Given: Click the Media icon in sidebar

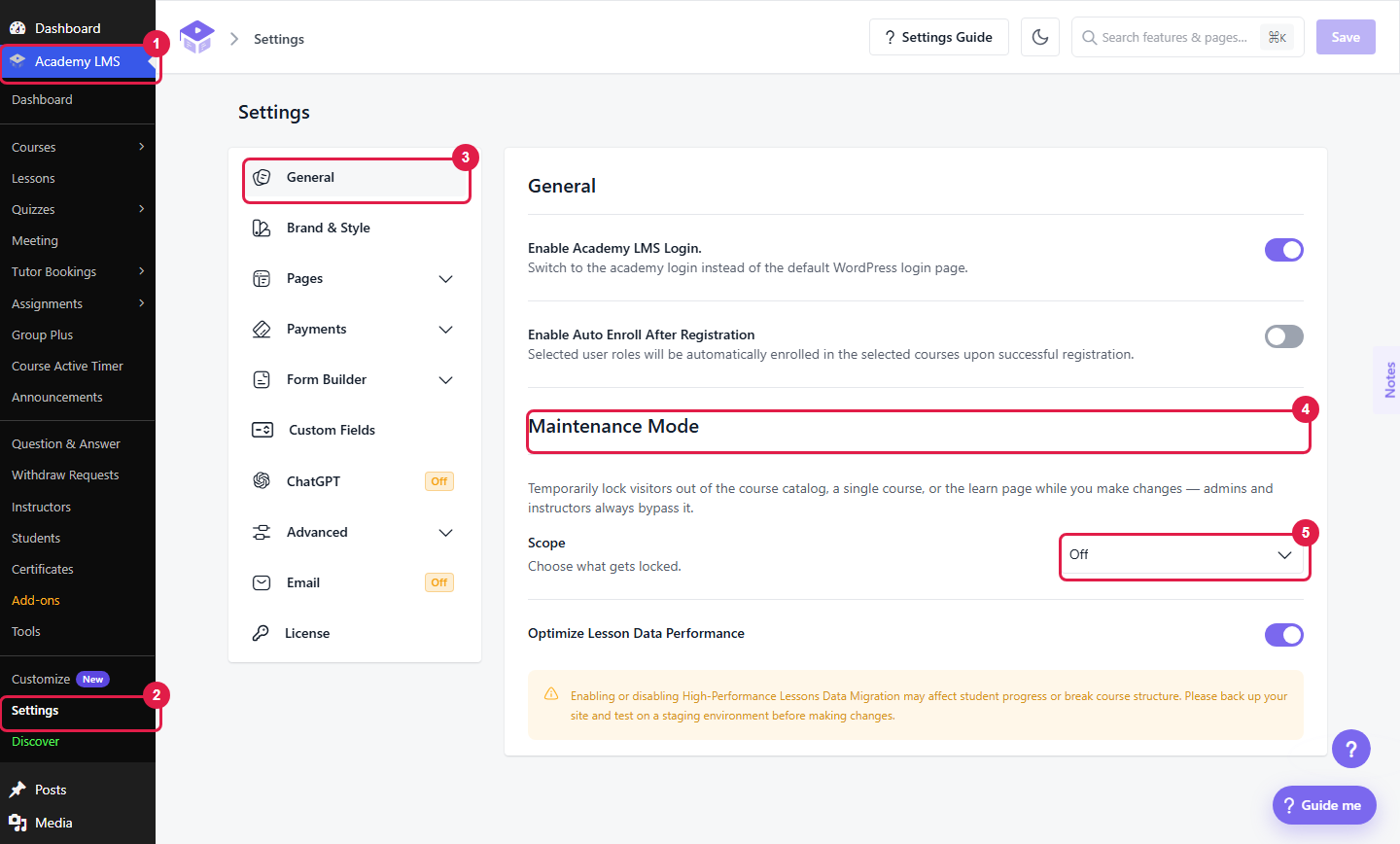Looking at the screenshot, I should click(17, 823).
